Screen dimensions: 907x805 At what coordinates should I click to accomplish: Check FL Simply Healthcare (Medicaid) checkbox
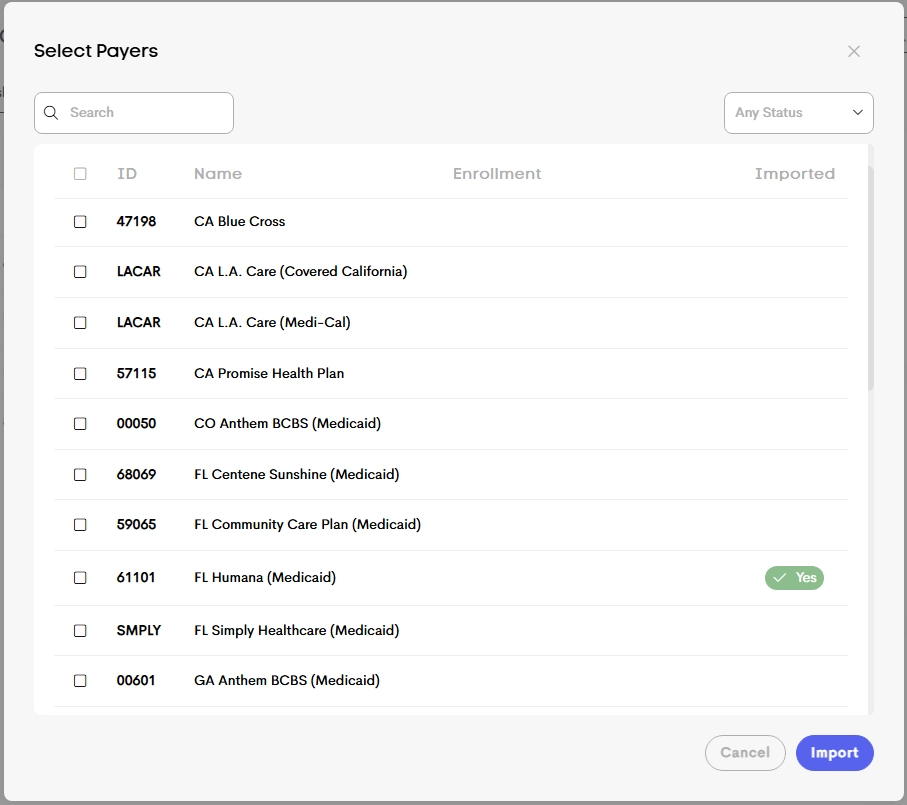[x=80, y=630]
